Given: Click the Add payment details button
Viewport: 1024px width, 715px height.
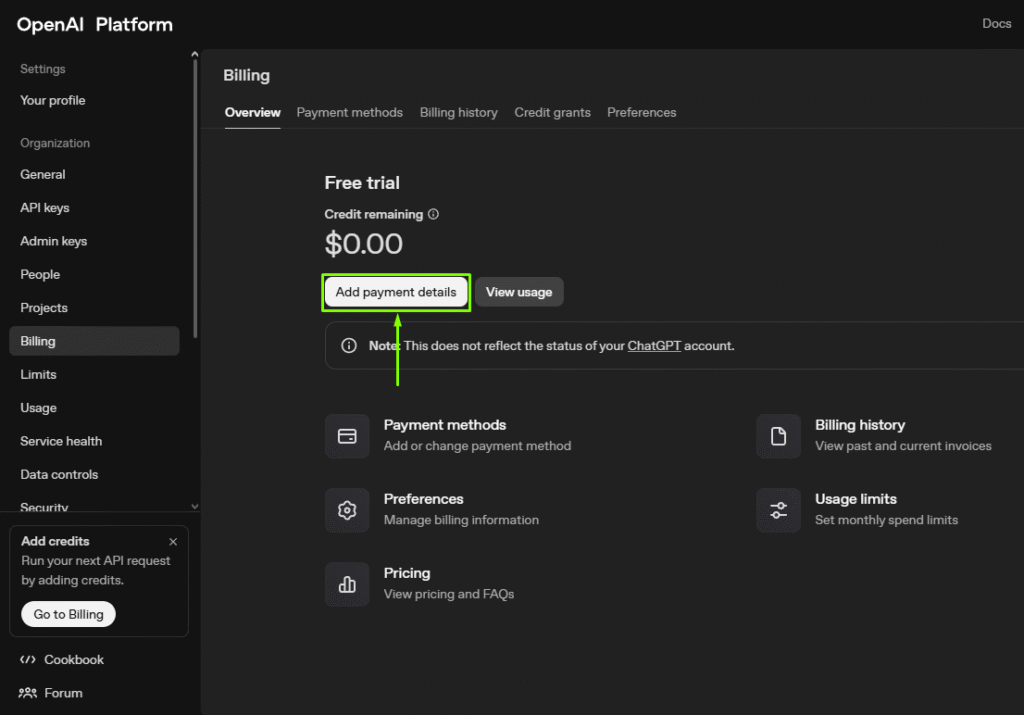Looking at the screenshot, I should 396,292.
